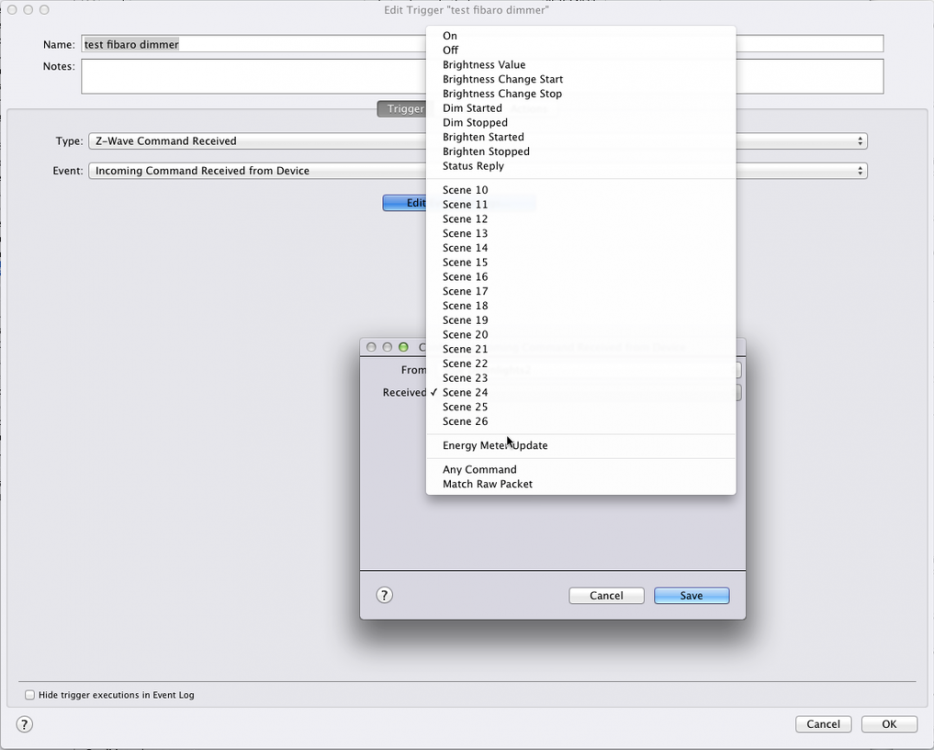Choose Match Raw Packet option
Screen dimensions: 934x750
coord(488,484)
